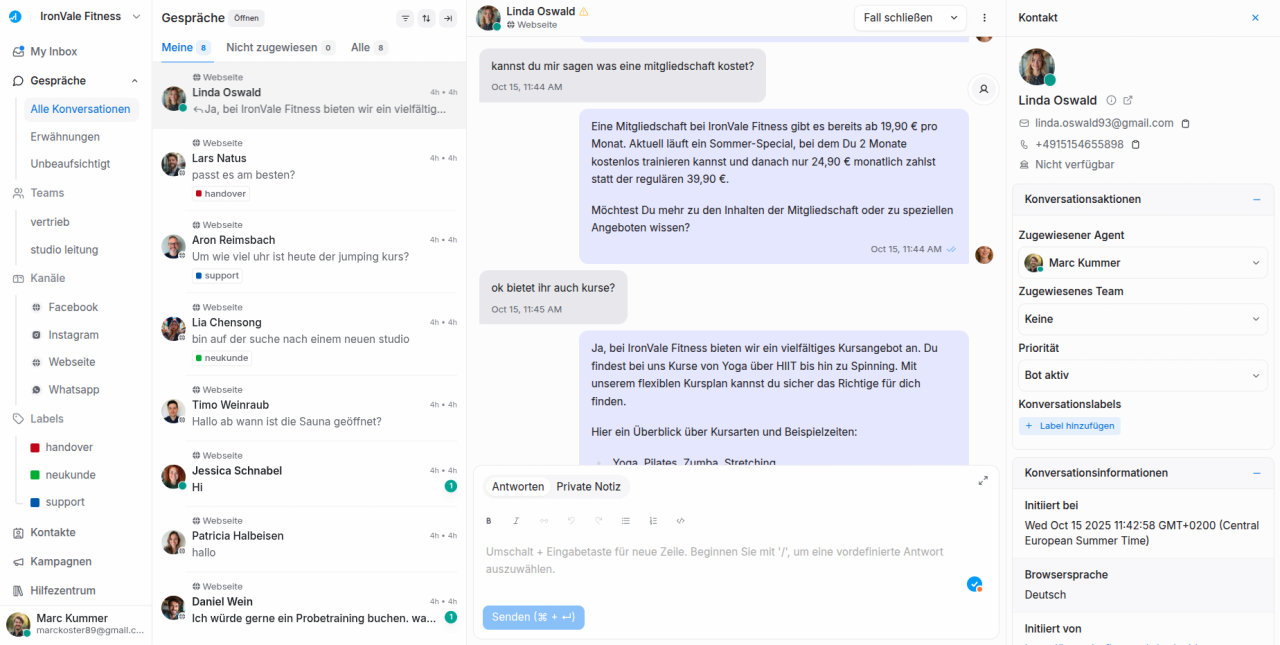Apply italic formatting in the reply toolbar

[516, 520]
